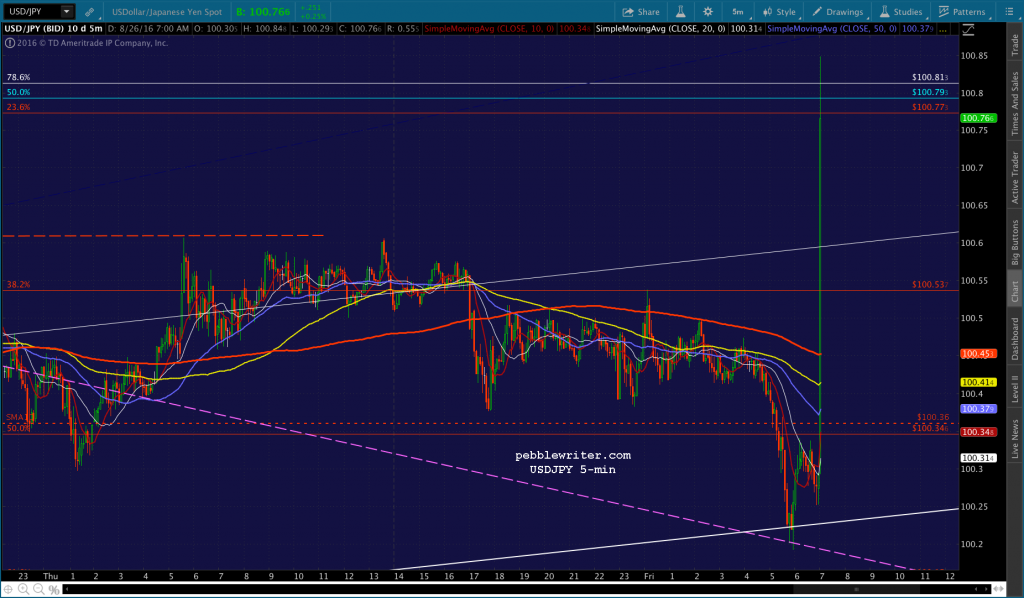This screenshot has height=598, width=1024.
Task: Click the $100.36 dotted level label
Action: coord(933,417)
